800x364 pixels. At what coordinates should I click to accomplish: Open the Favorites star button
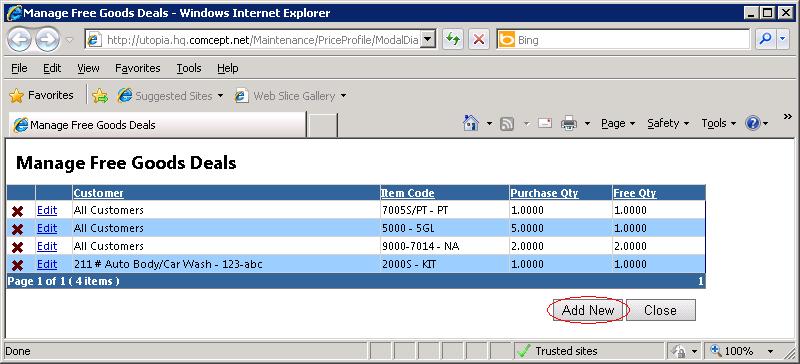click(x=41, y=95)
